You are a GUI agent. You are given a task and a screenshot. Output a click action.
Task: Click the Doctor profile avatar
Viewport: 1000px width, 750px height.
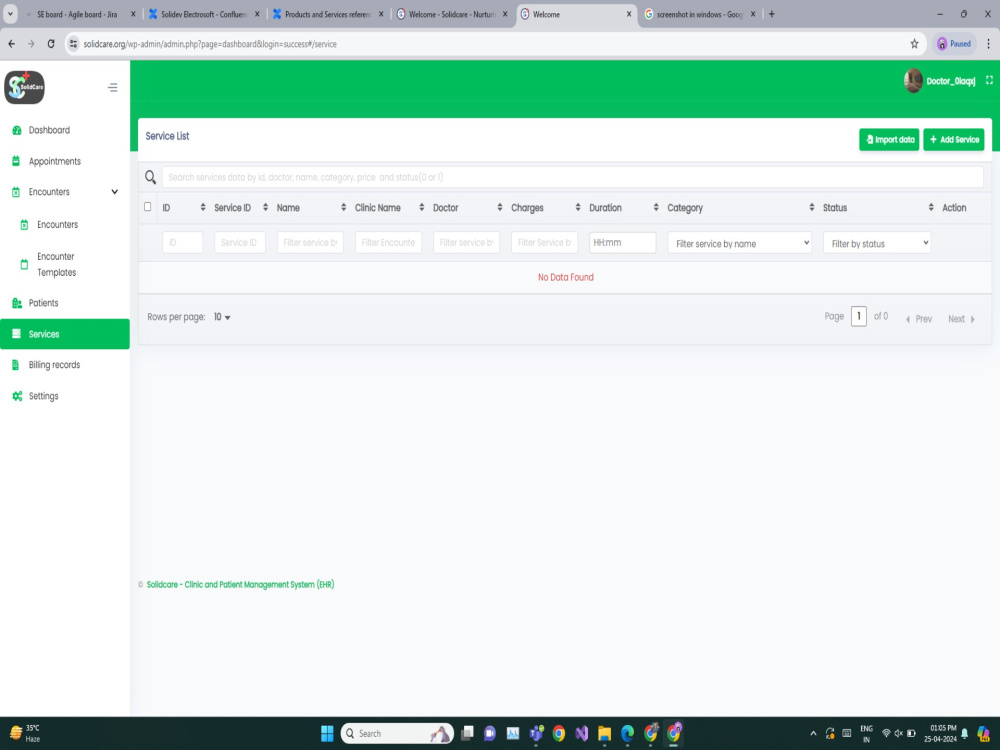pos(913,80)
